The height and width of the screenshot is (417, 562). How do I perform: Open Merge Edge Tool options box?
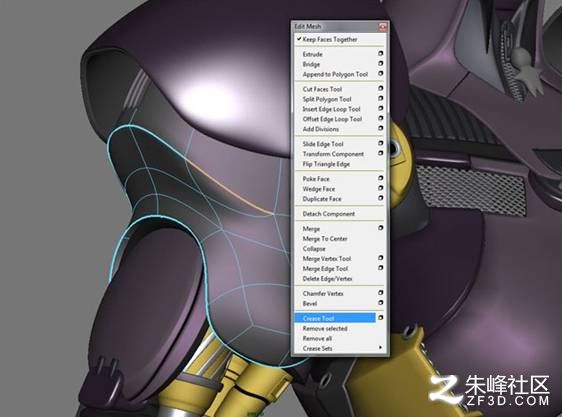381,268
